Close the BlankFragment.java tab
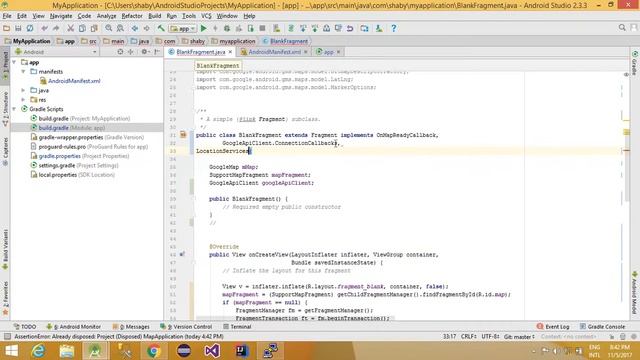 tap(230, 52)
